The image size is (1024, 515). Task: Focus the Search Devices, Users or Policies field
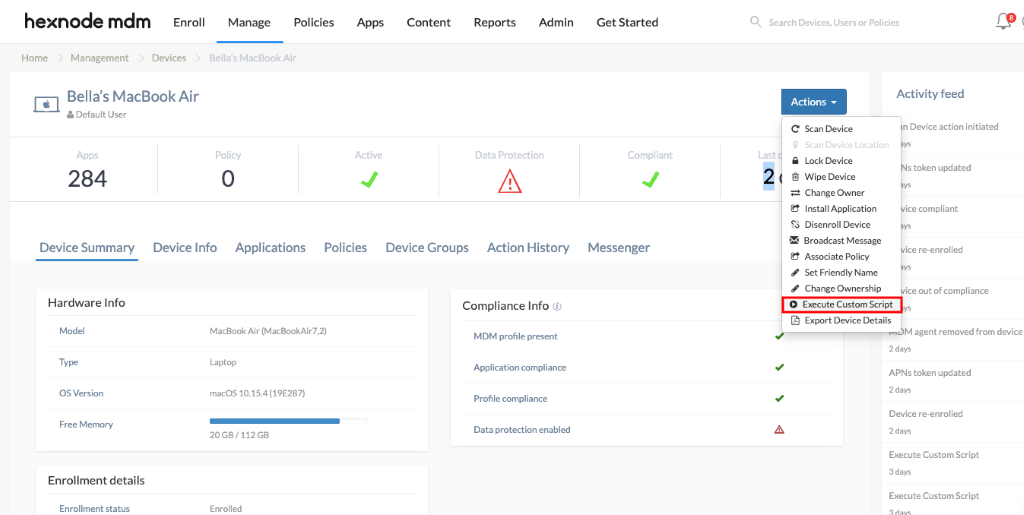coord(834,22)
